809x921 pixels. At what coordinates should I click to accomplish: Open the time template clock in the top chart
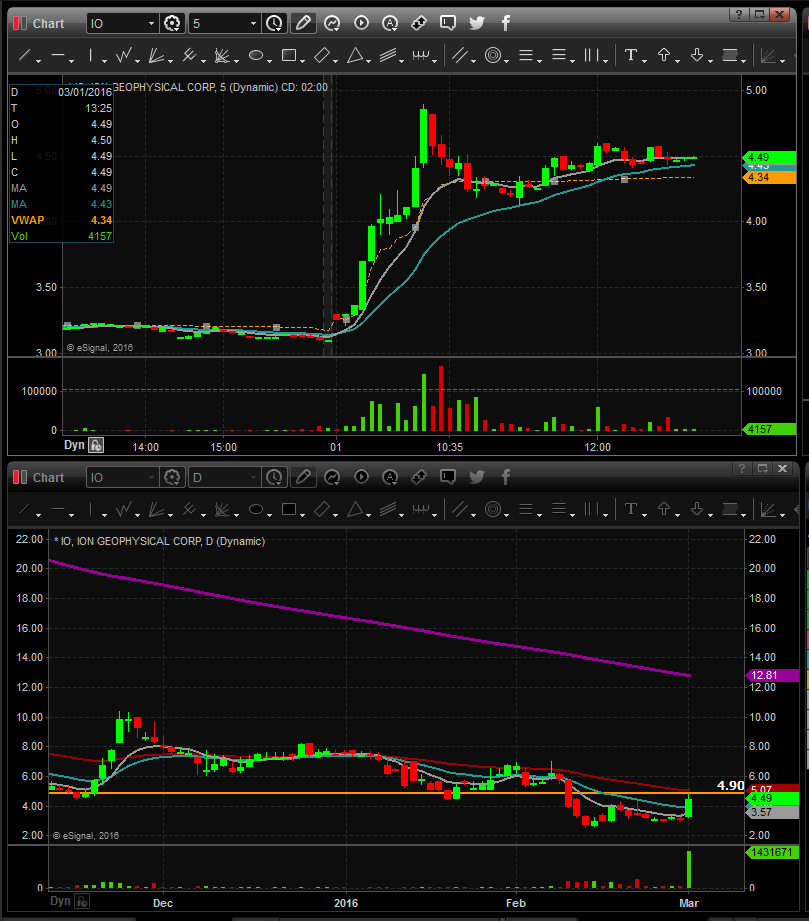[274, 23]
